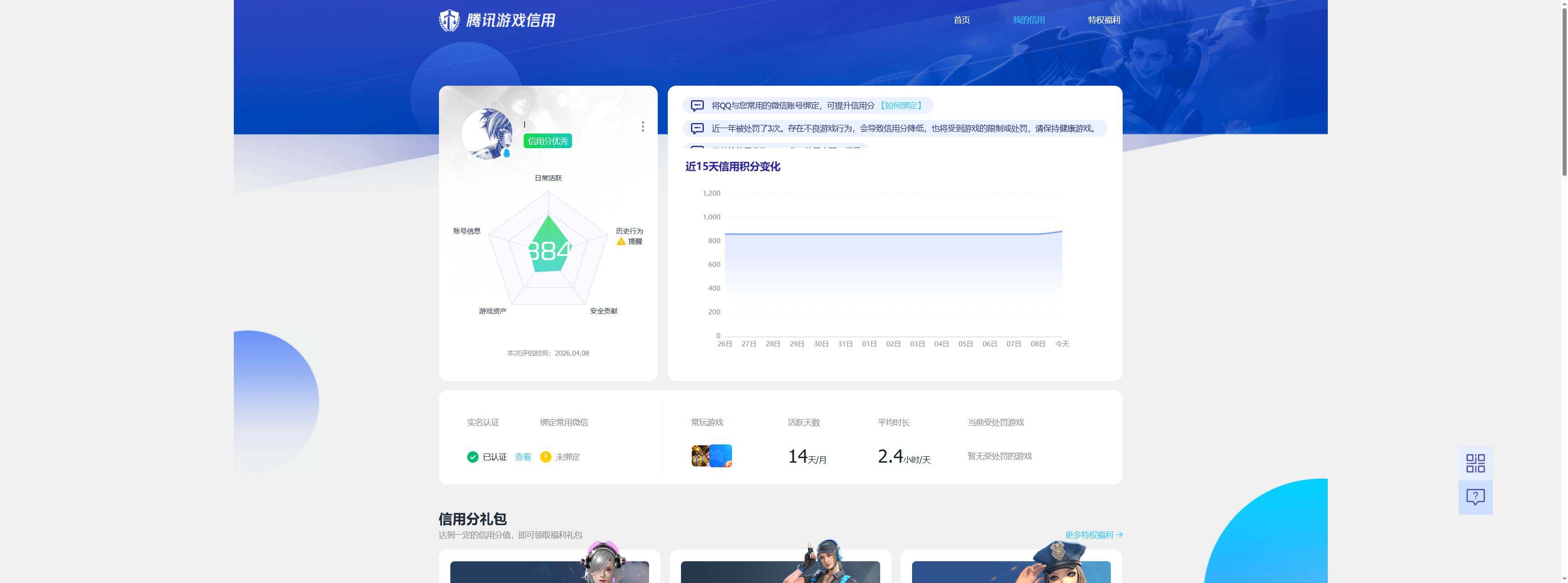The height and width of the screenshot is (583, 1568).
Task: Open the 查看 real-name verification link
Action: pos(523,457)
